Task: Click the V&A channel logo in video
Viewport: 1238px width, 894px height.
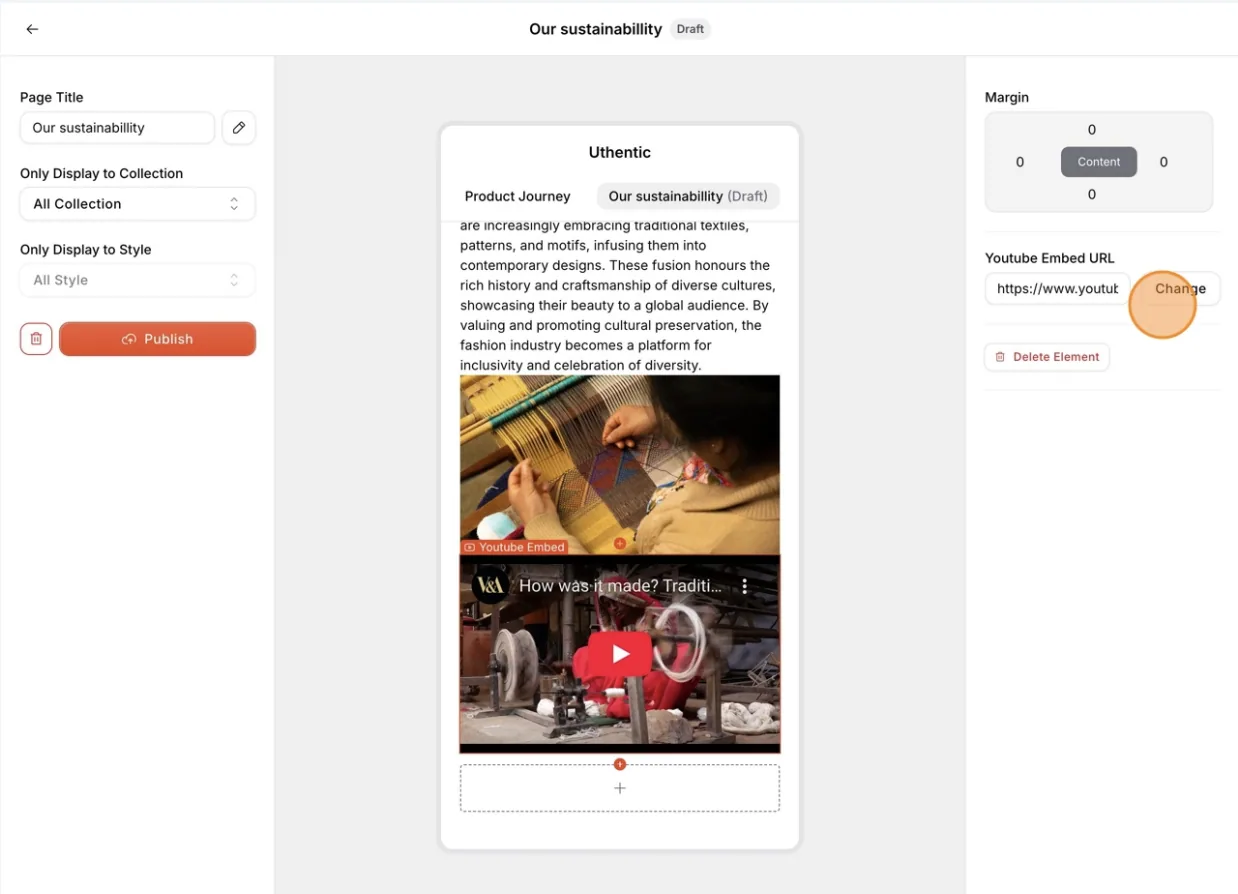Action: [490, 586]
